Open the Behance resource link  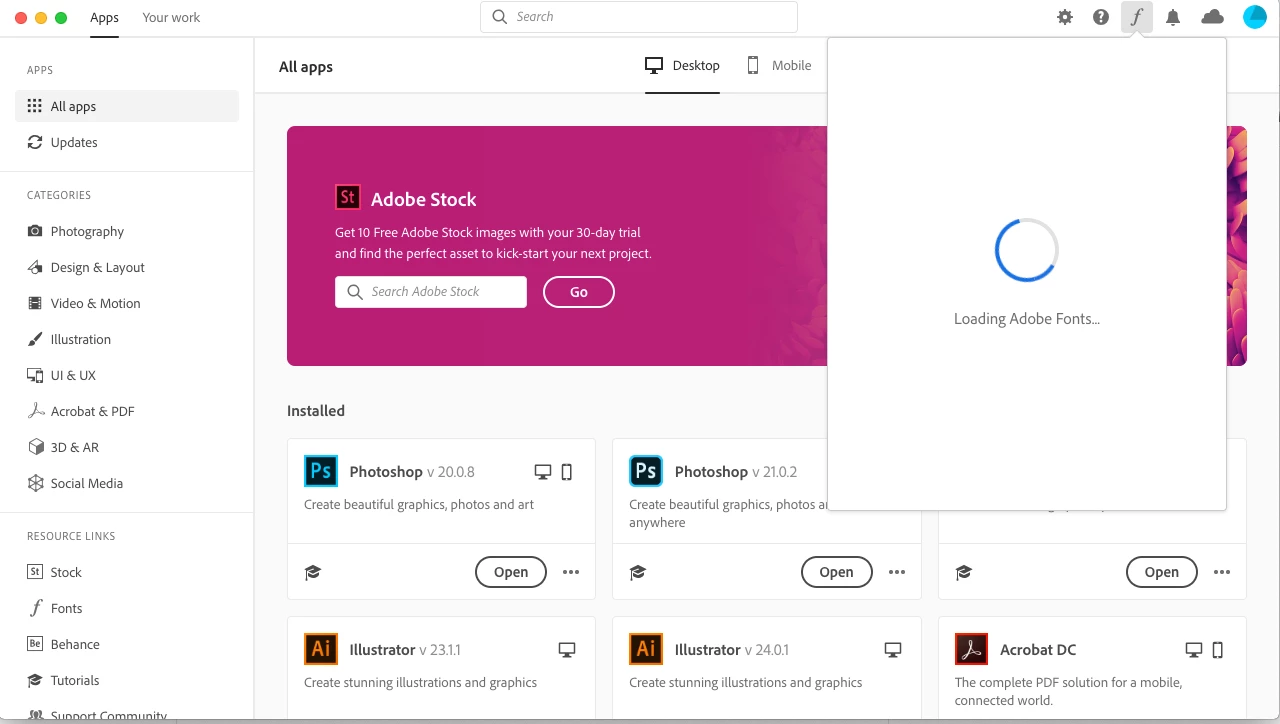(127, 644)
